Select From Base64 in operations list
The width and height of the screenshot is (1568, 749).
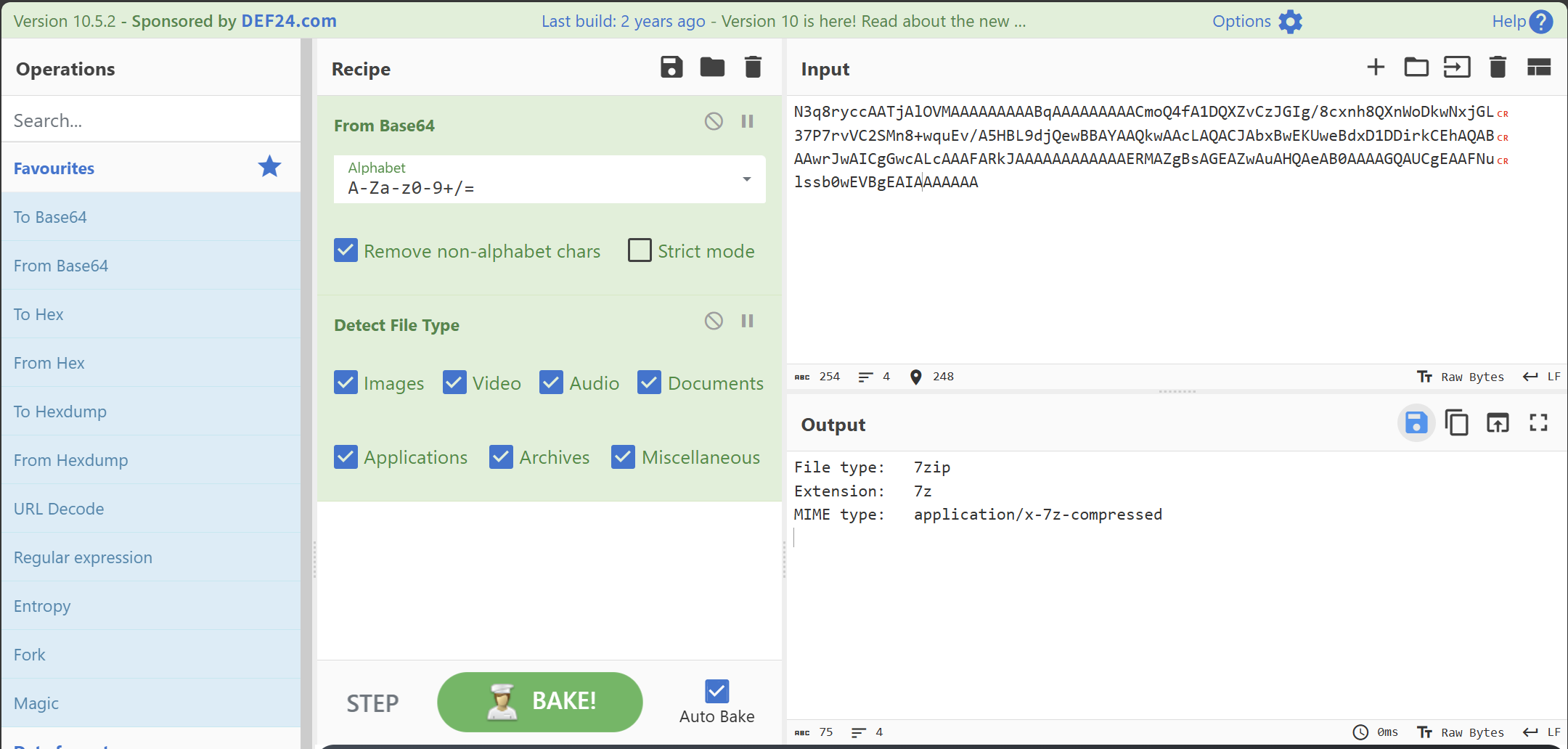150,266
